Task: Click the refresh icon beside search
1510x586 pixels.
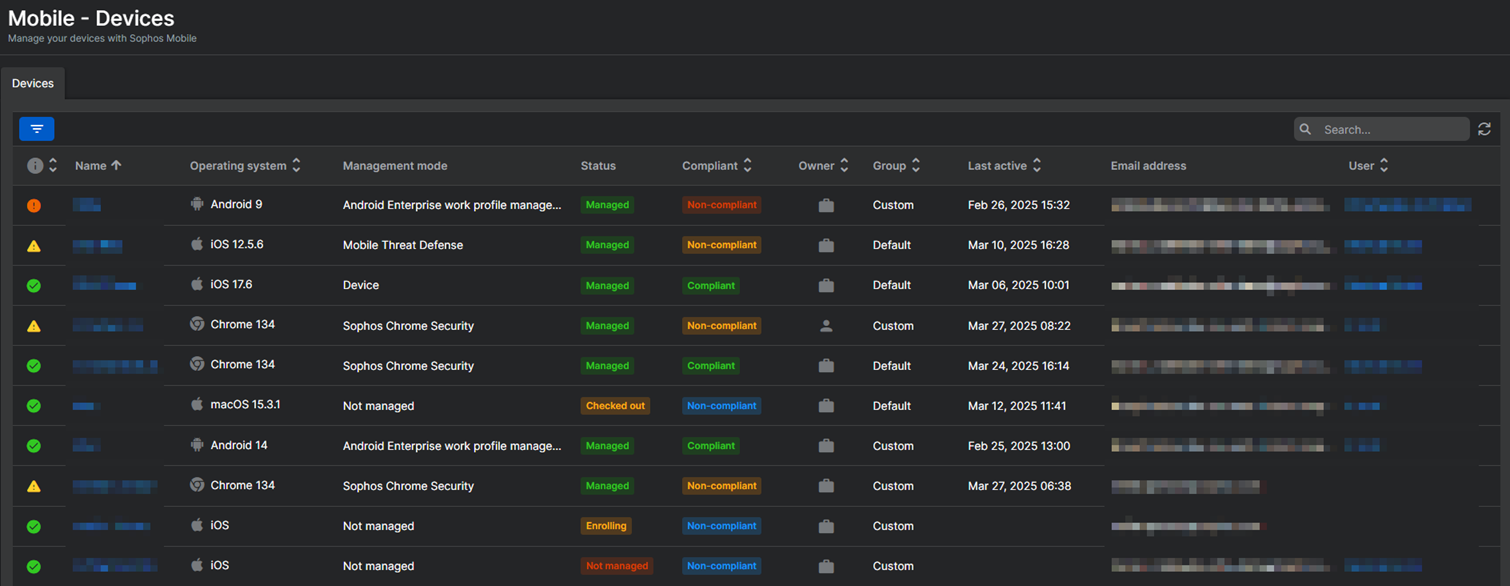Action: (x=1484, y=129)
